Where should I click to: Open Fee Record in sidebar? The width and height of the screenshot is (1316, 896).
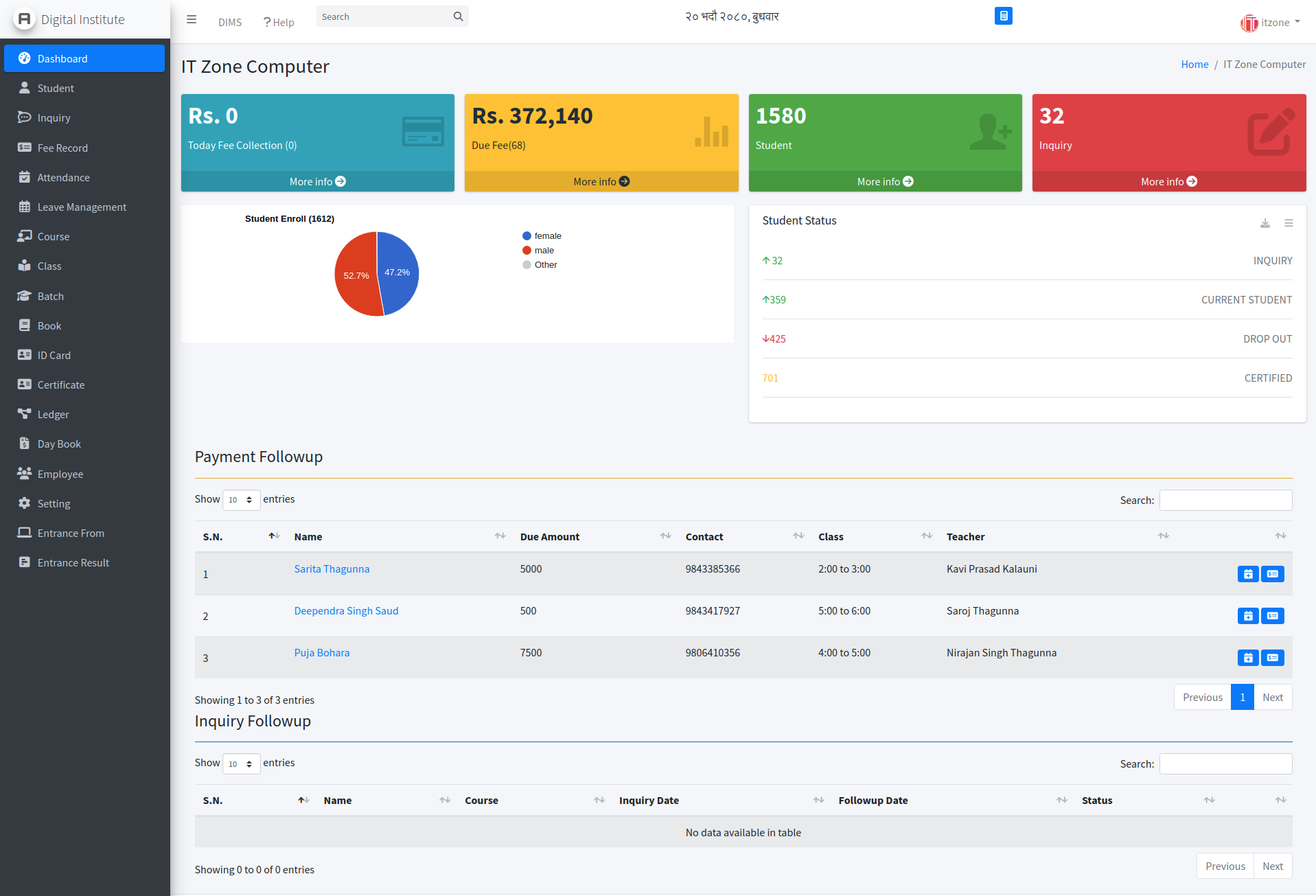pyautogui.click(x=84, y=148)
